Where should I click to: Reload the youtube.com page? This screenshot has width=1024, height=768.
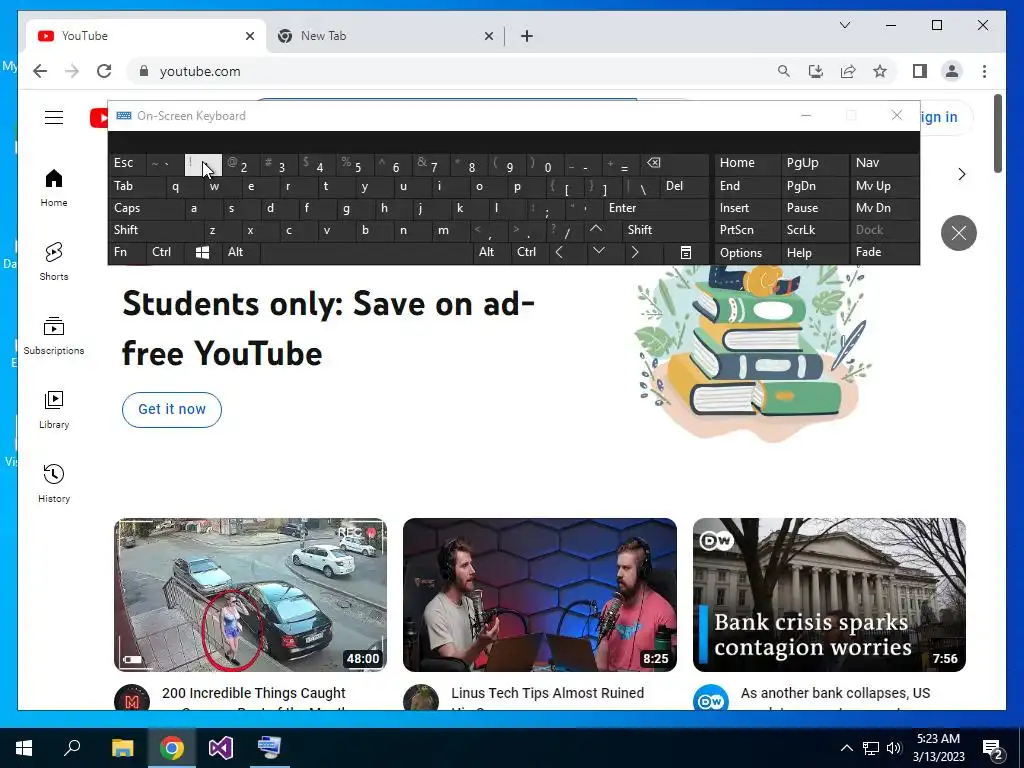click(x=104, y=71)
